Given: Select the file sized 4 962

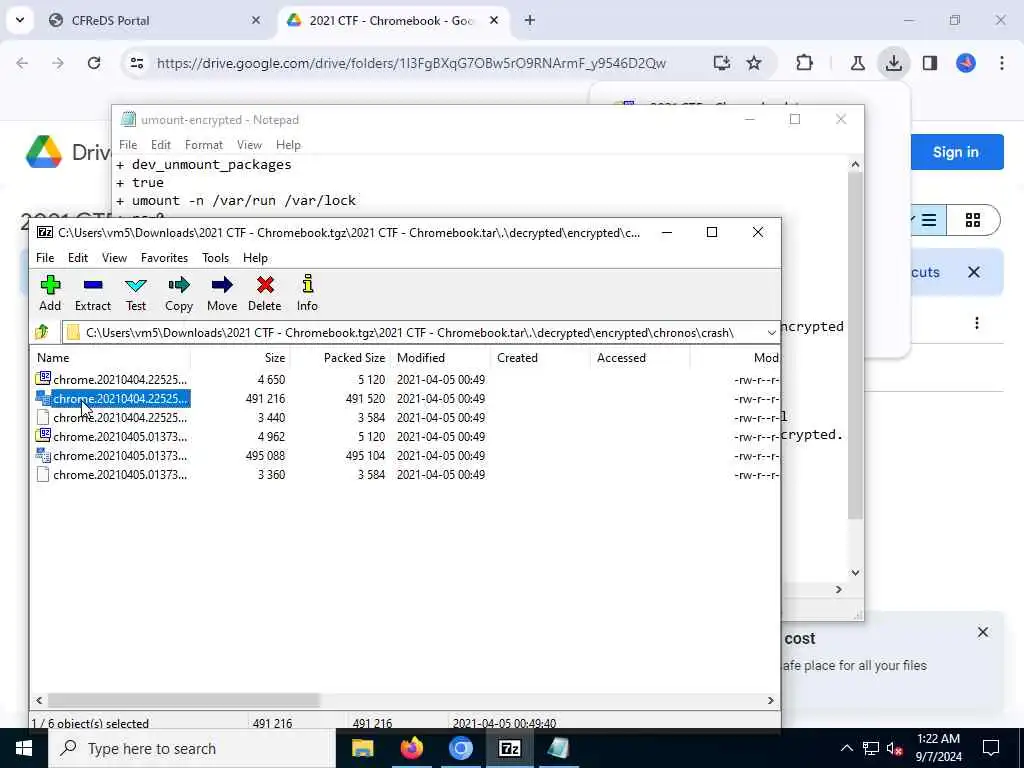Looking at the screenshot, I should [120, 436].
